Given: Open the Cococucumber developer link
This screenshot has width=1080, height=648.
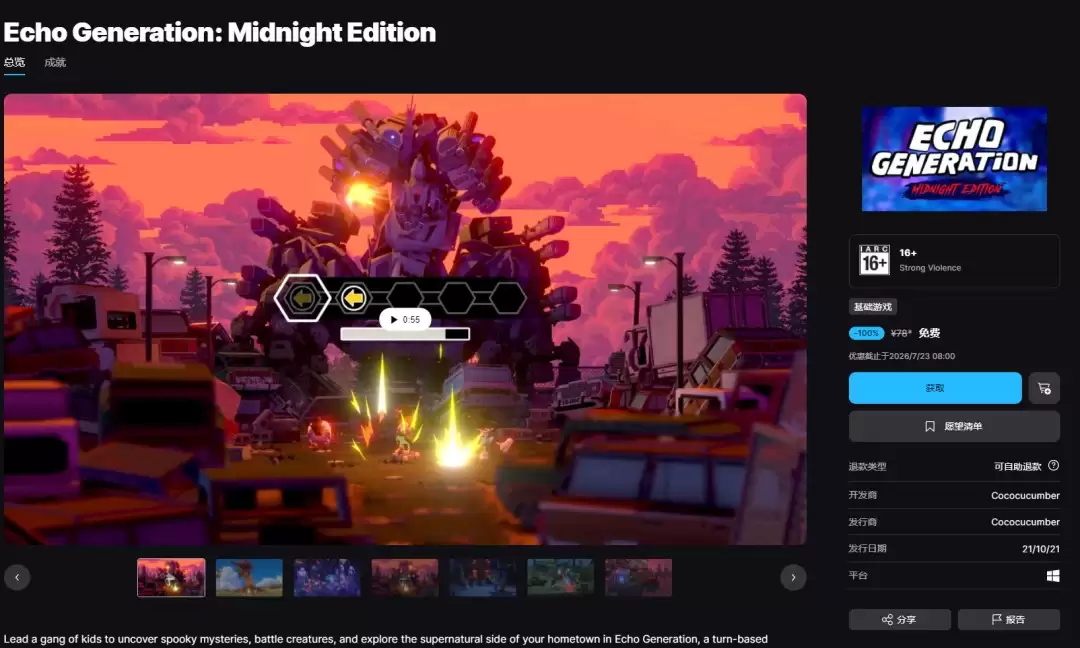Looking at the screenshot, I should point(1025,495).
